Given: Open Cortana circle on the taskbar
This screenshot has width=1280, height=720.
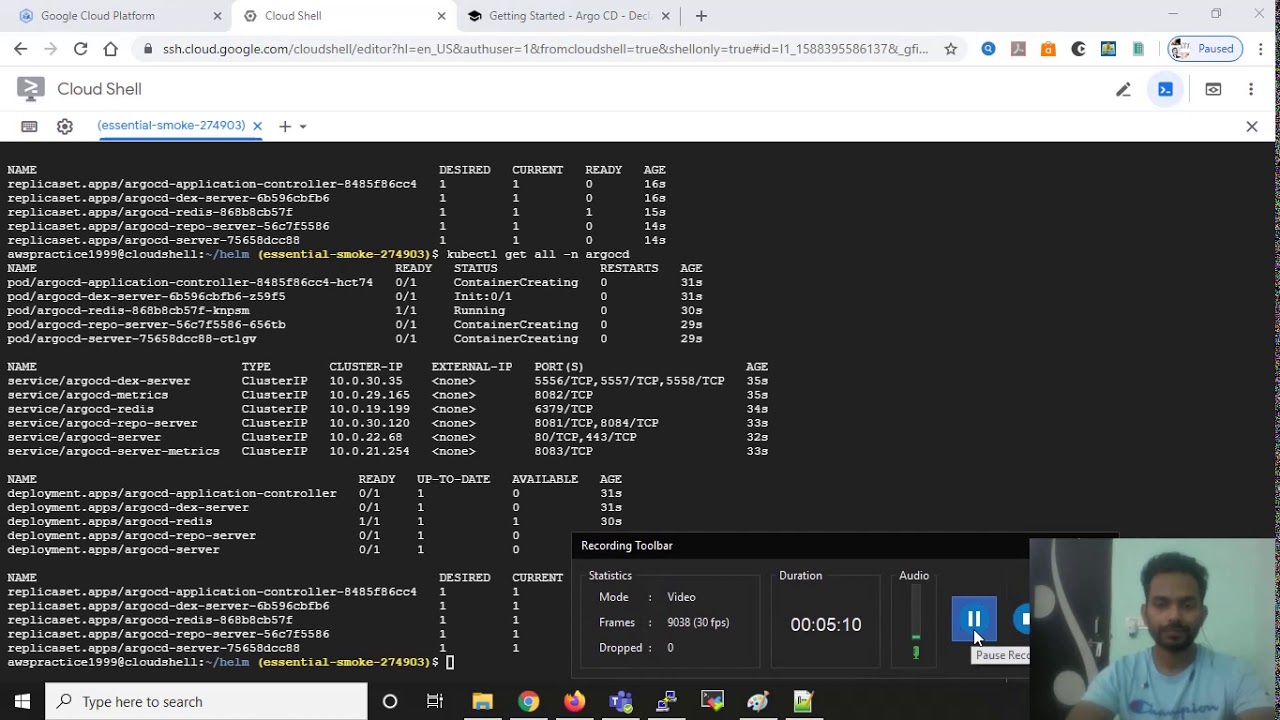Looking at the screenshot, I should (390, 702).
